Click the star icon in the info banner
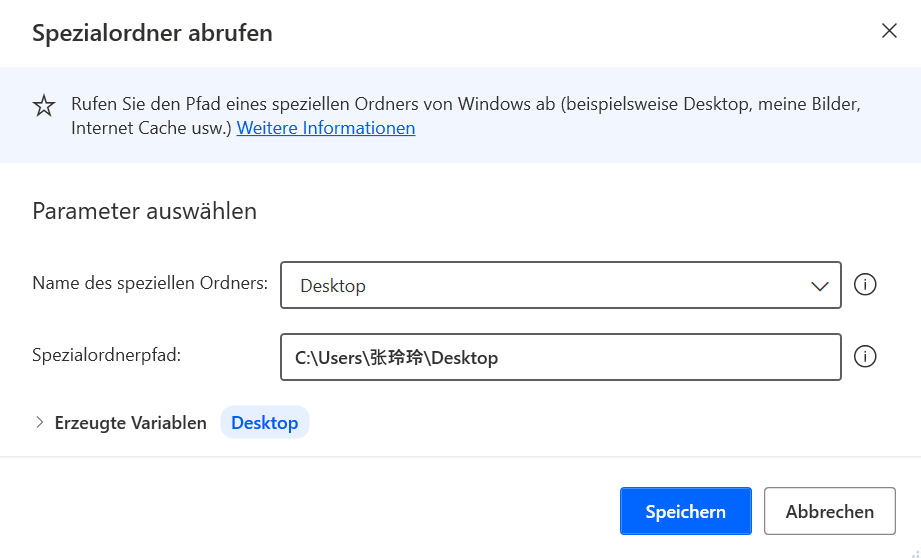This screenshot has width=921, height=558. pos(44,106)
